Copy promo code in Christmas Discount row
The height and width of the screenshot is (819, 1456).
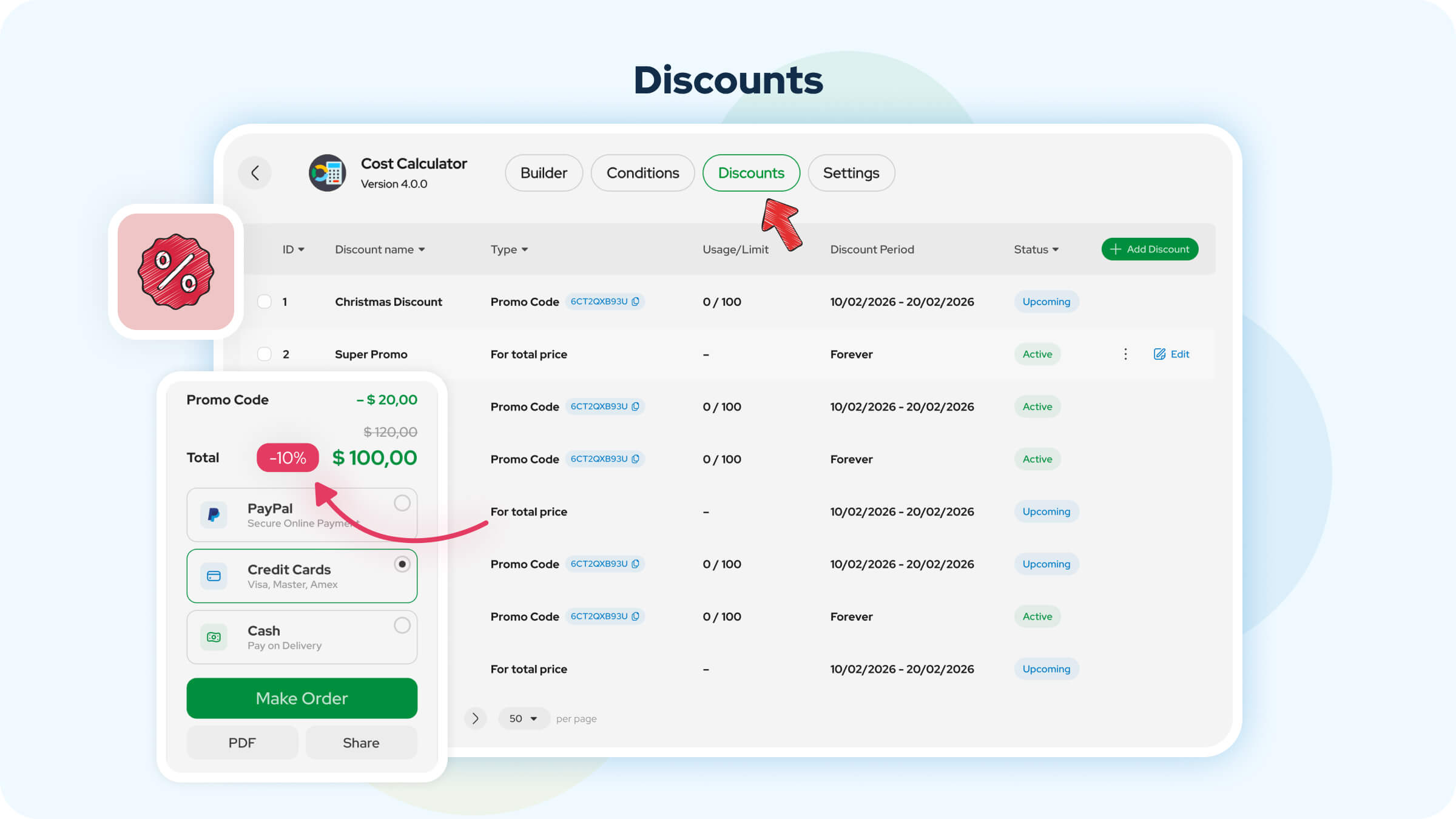click(x=635, y=302)
